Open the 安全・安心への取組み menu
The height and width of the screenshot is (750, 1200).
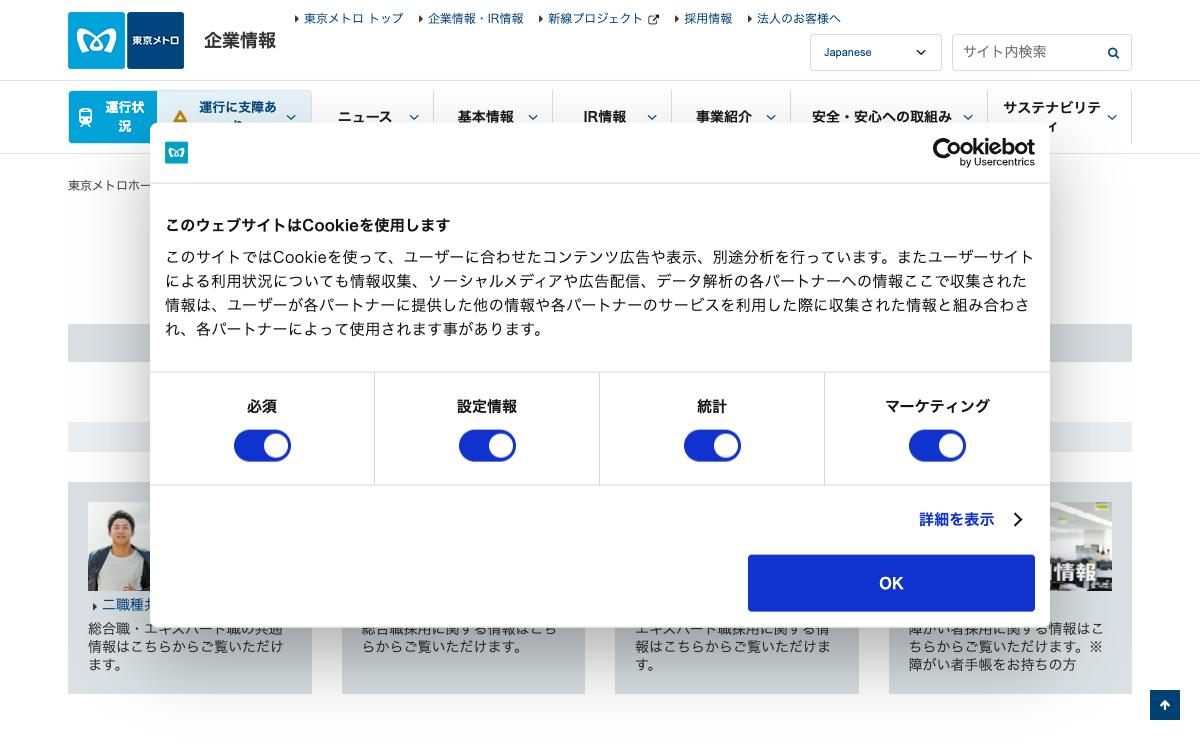tap(882, 117)
